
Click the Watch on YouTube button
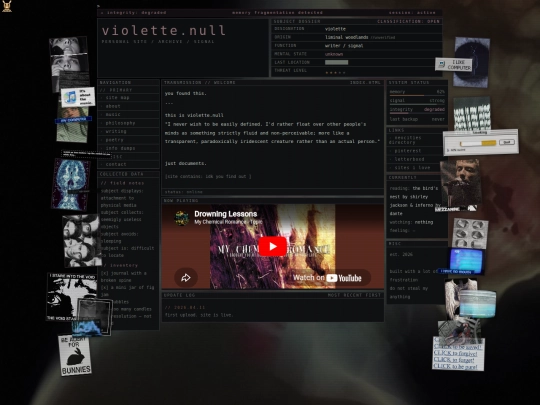tap(328, 278)
